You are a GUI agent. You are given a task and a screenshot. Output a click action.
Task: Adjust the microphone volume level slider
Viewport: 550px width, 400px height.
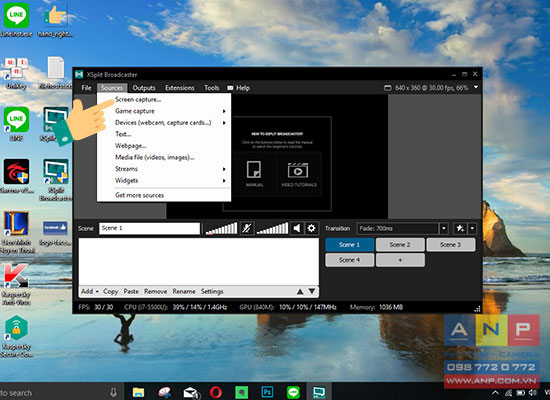pos(221,228)
